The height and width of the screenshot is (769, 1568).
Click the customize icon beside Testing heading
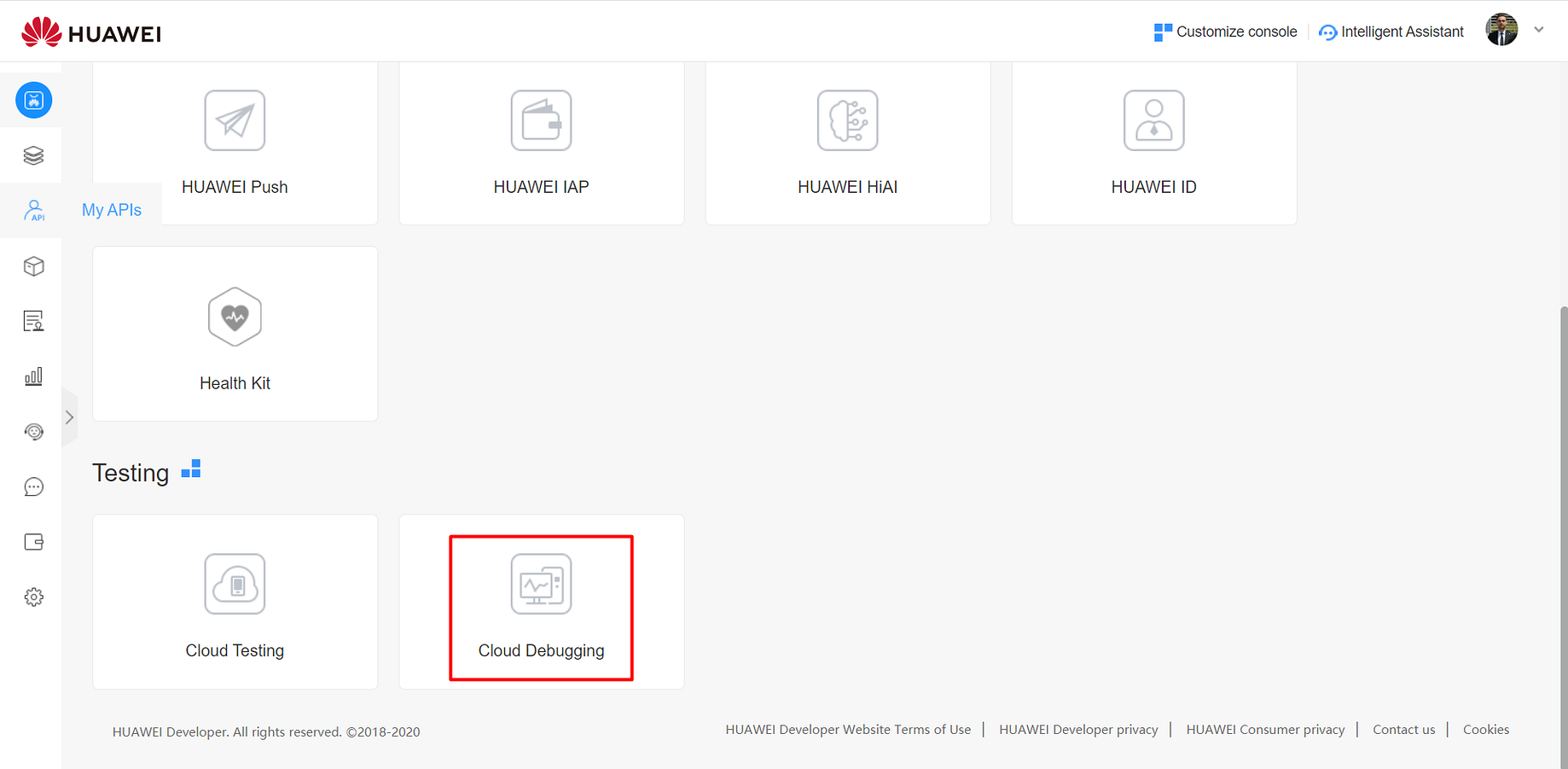coord(191,469)
